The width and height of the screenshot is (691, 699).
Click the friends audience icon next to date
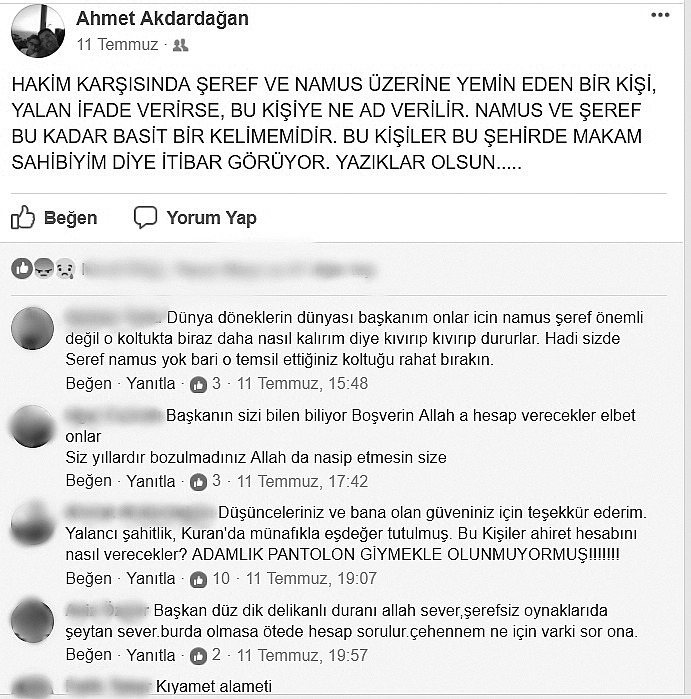pos(181,45)
